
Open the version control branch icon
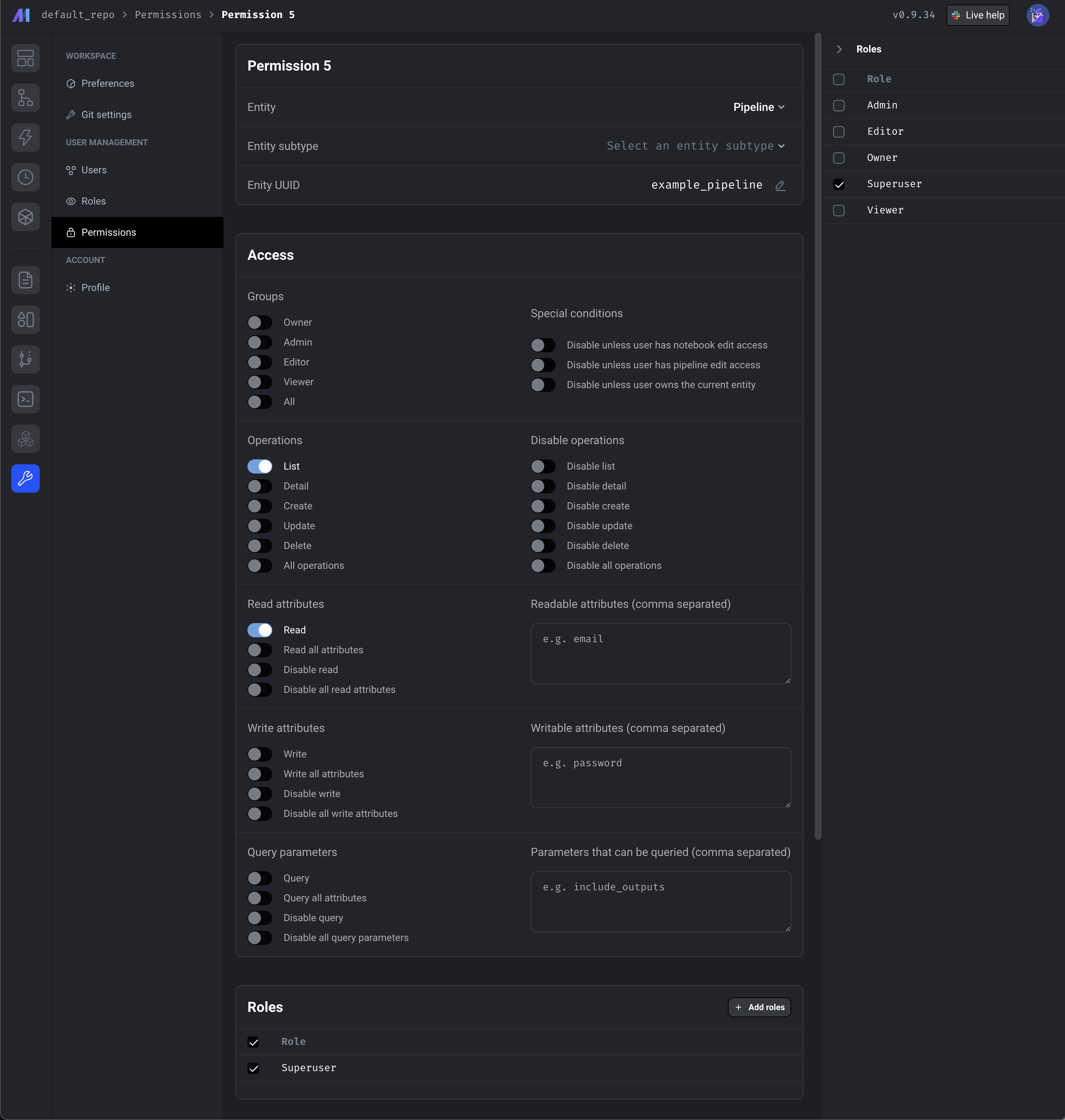[26, 359]
